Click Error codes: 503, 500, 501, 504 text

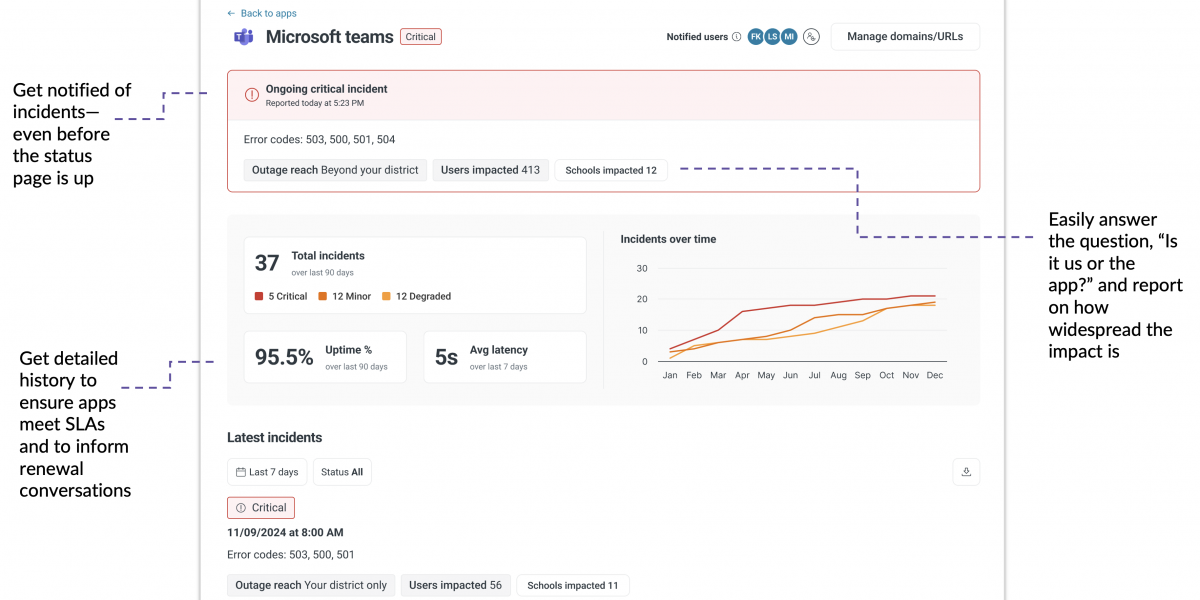(x=319, y=140)
